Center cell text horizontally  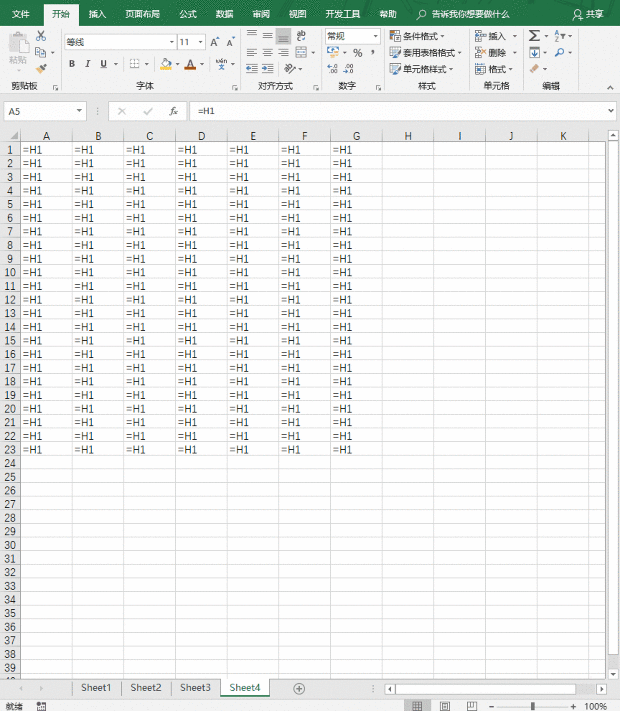point(268,52)
